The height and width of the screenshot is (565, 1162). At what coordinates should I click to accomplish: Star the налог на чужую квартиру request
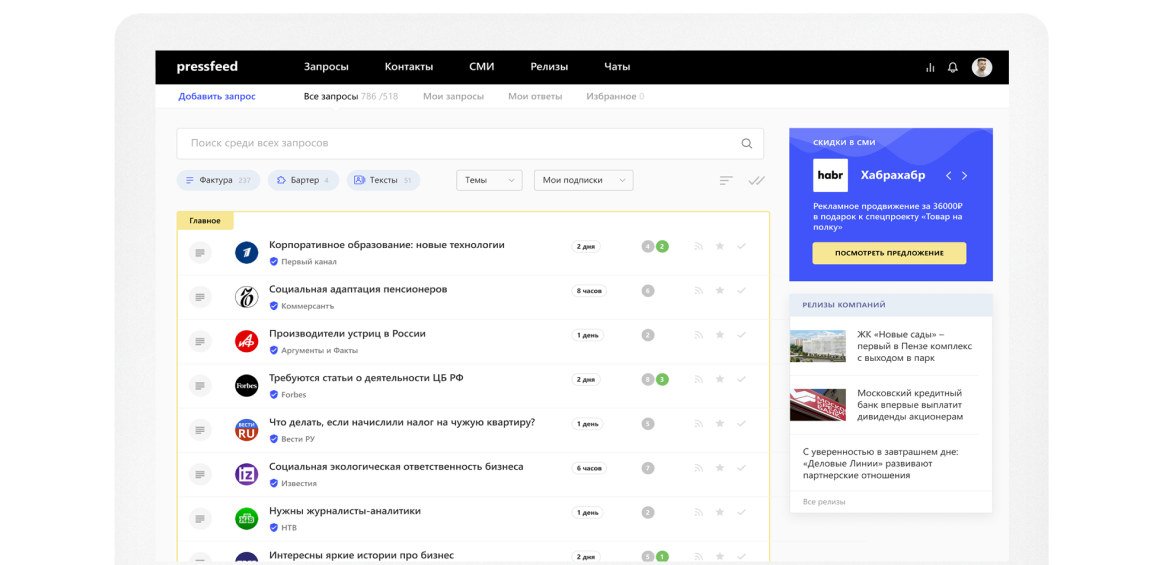tap(720, 424)
